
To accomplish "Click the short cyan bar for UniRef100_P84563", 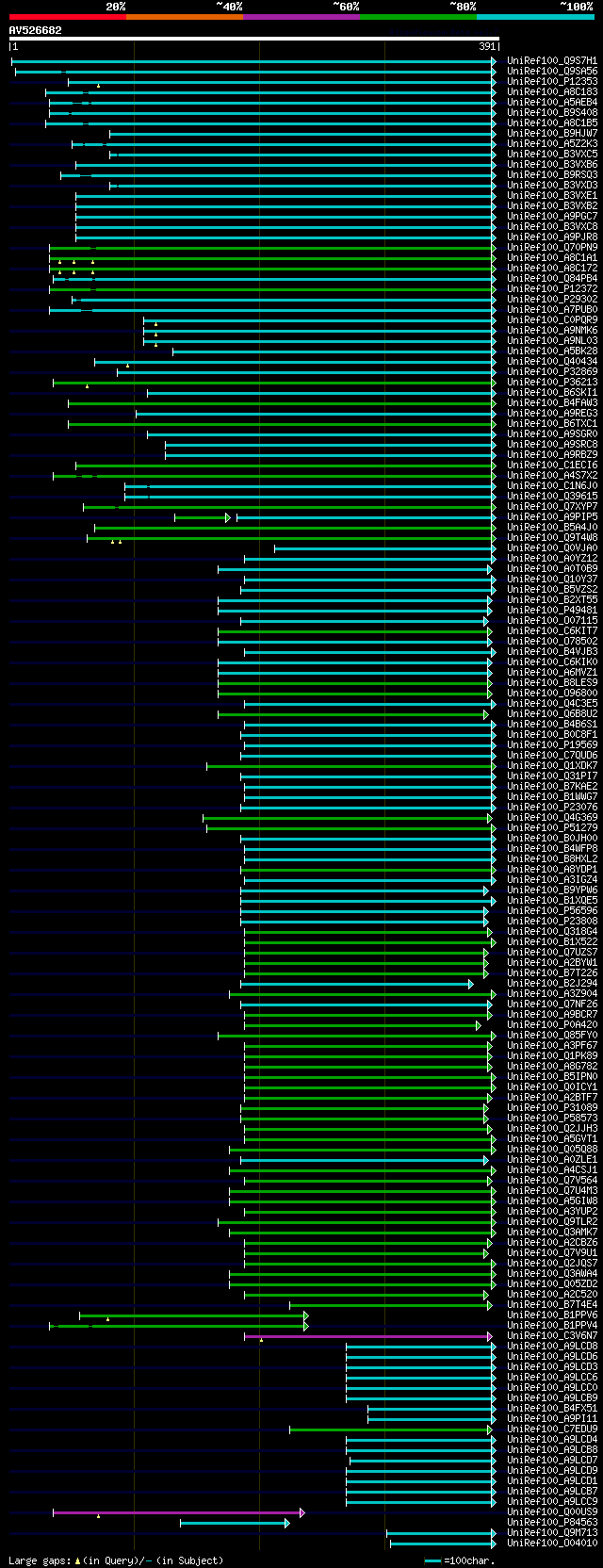I will click(235, 1522).
